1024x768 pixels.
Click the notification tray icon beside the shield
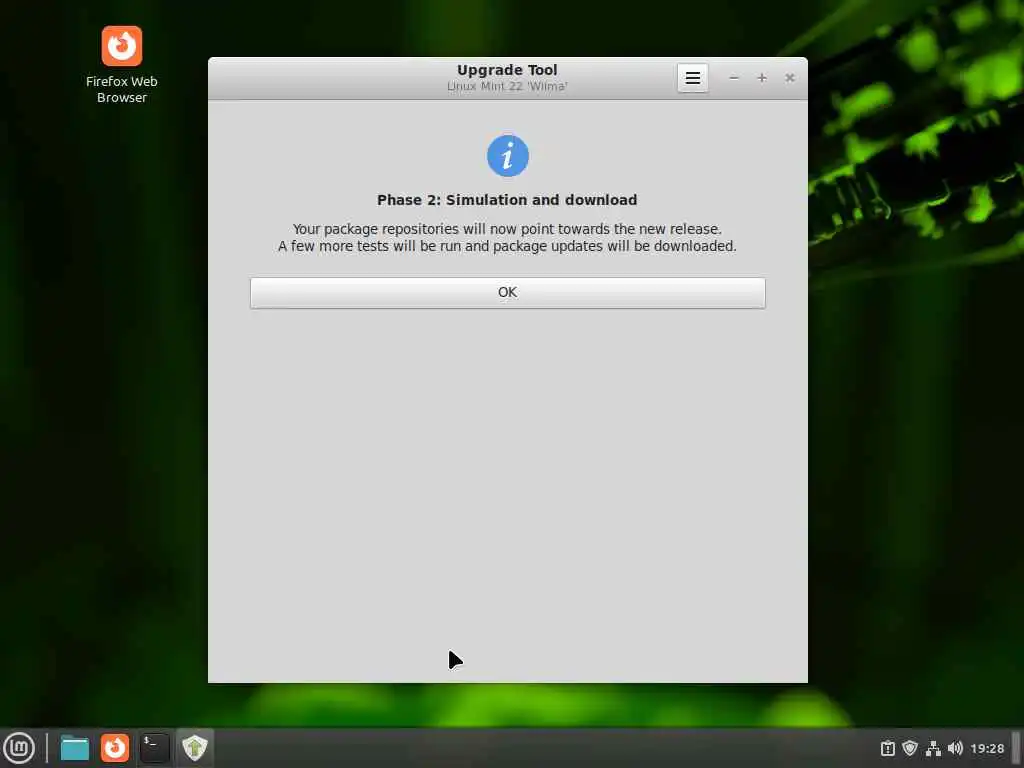coord(888,748)
